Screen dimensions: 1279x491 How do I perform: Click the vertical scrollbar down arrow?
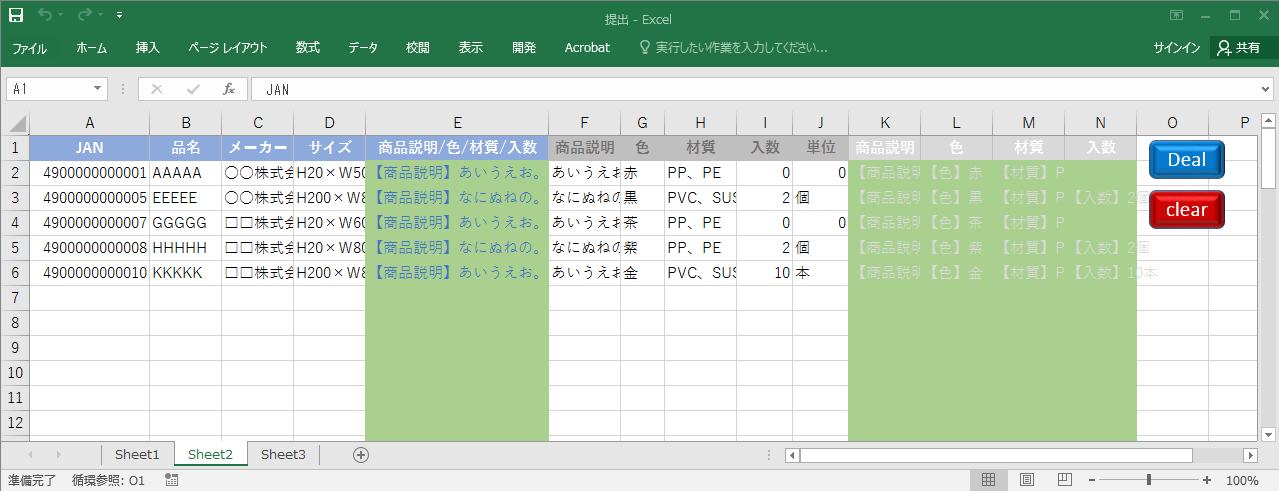[1269, 434]
